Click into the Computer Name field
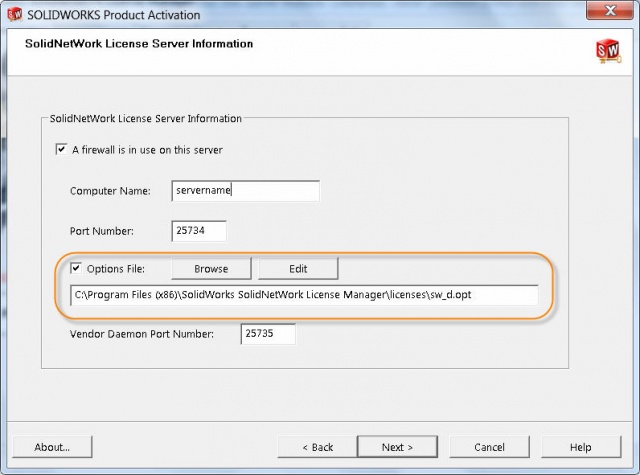This screenshot has width=640, height=475. point(246,191)
